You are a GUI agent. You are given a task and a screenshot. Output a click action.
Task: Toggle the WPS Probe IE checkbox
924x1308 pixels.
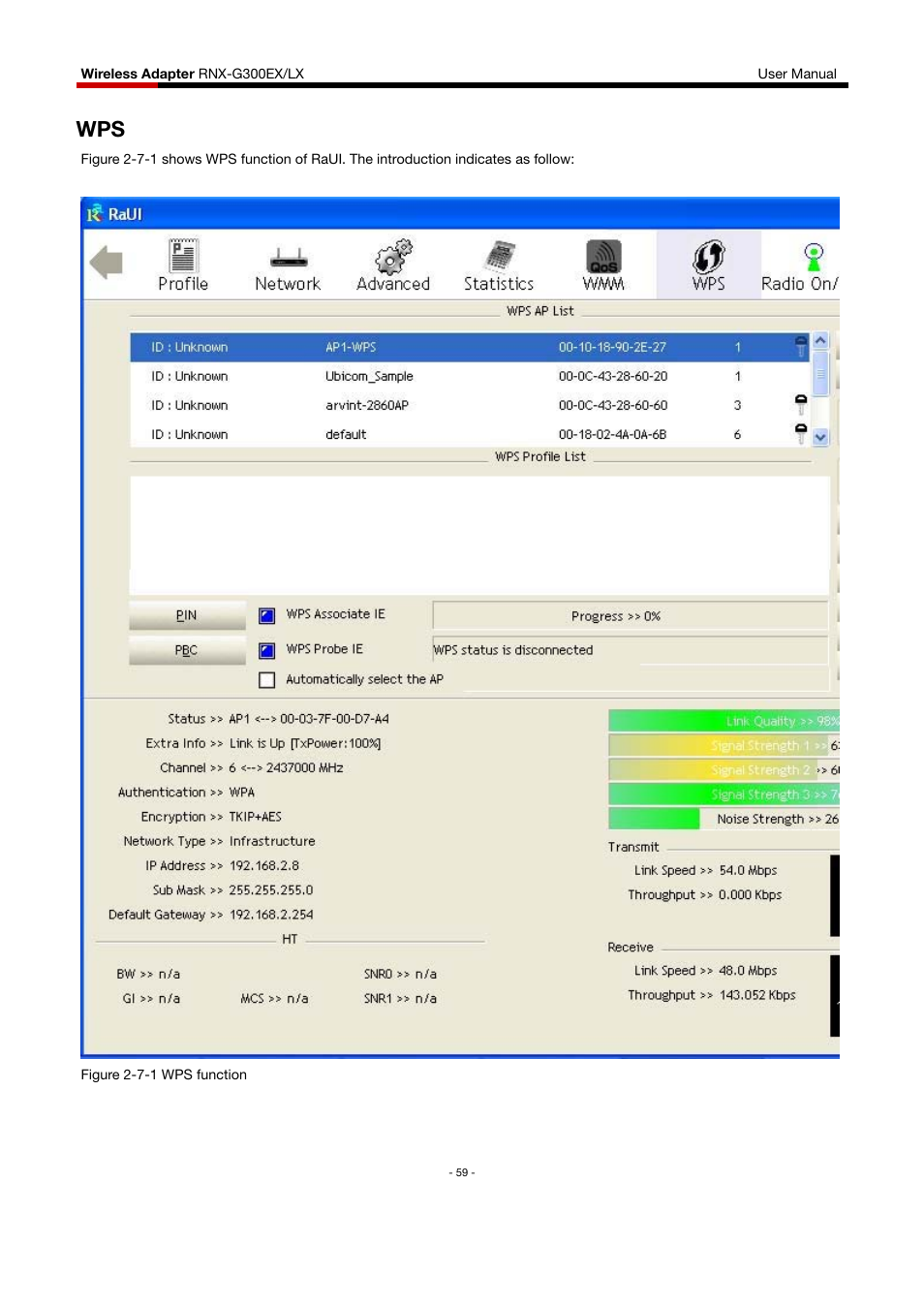(x=267, y=650)
